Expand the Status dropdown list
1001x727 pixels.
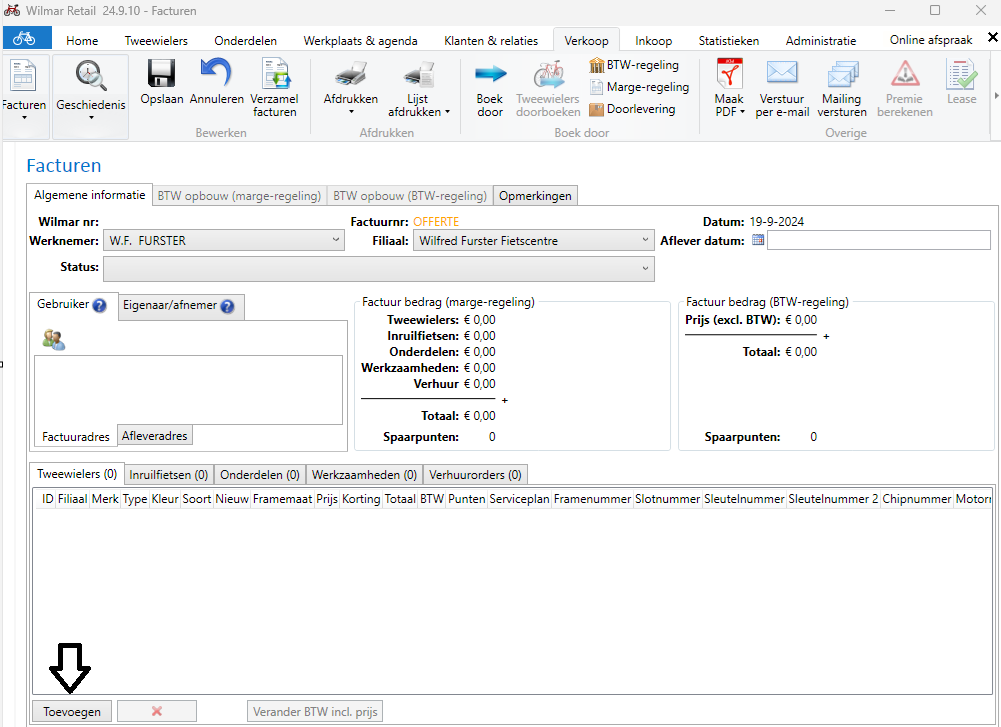click(x=645, y=268)
